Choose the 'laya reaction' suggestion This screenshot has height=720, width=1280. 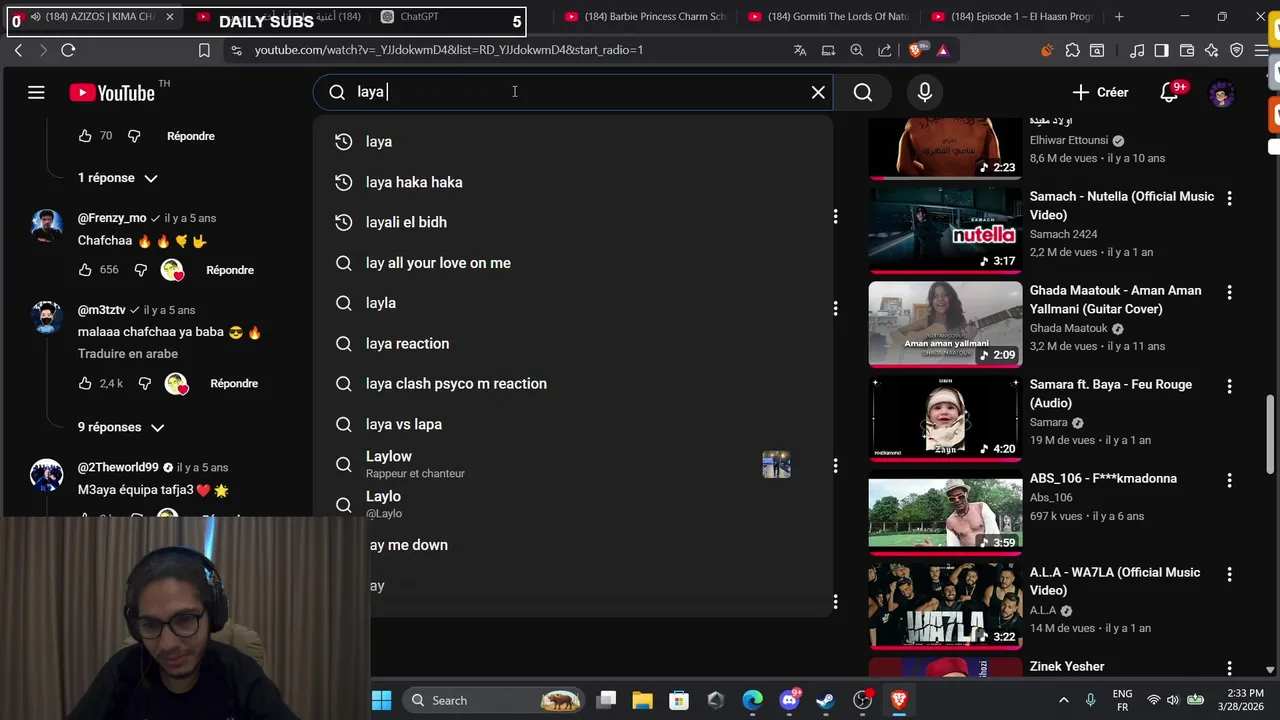coord(573,343)
